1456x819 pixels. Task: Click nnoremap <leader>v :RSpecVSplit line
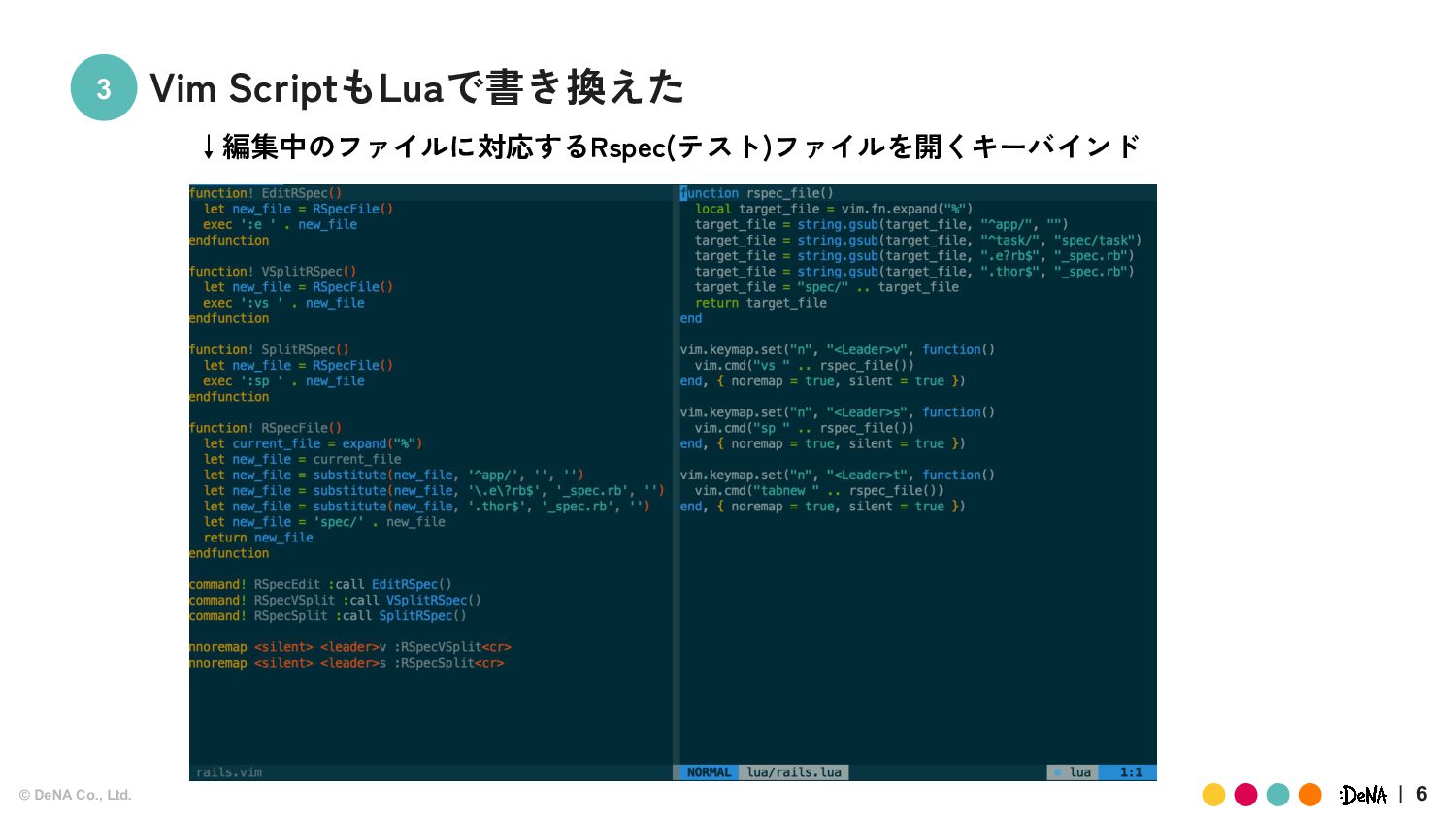(x=349, y=647)
